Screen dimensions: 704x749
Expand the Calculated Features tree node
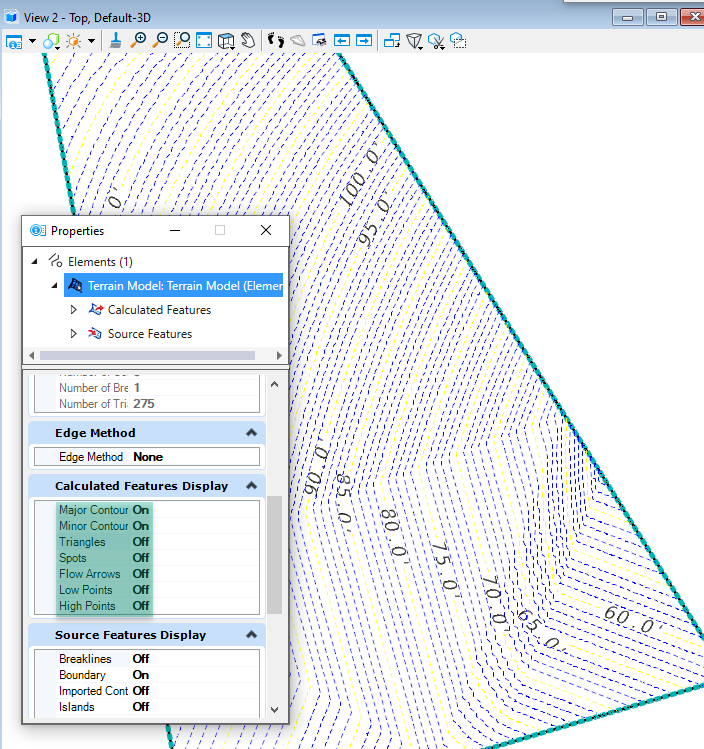point(73,310)
